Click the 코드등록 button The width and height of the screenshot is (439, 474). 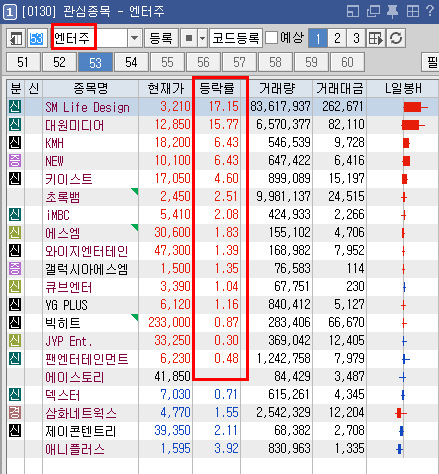pos(236,38)
